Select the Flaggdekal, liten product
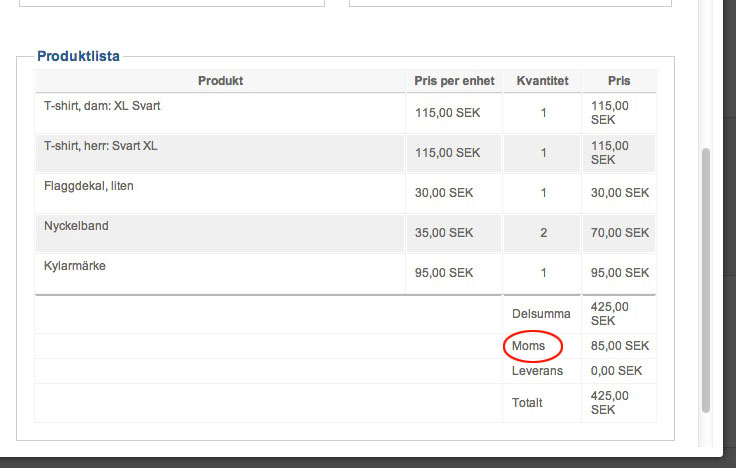 [88, 186]
